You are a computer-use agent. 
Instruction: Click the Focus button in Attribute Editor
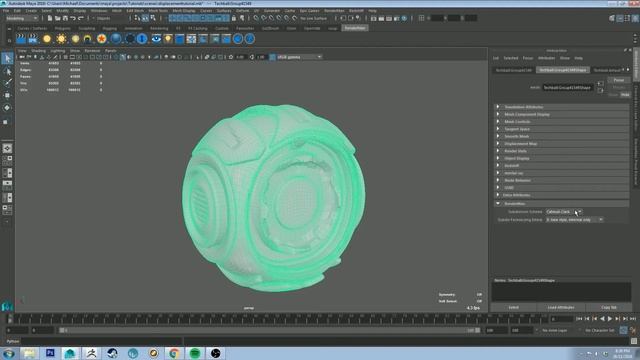pos(619,80)
